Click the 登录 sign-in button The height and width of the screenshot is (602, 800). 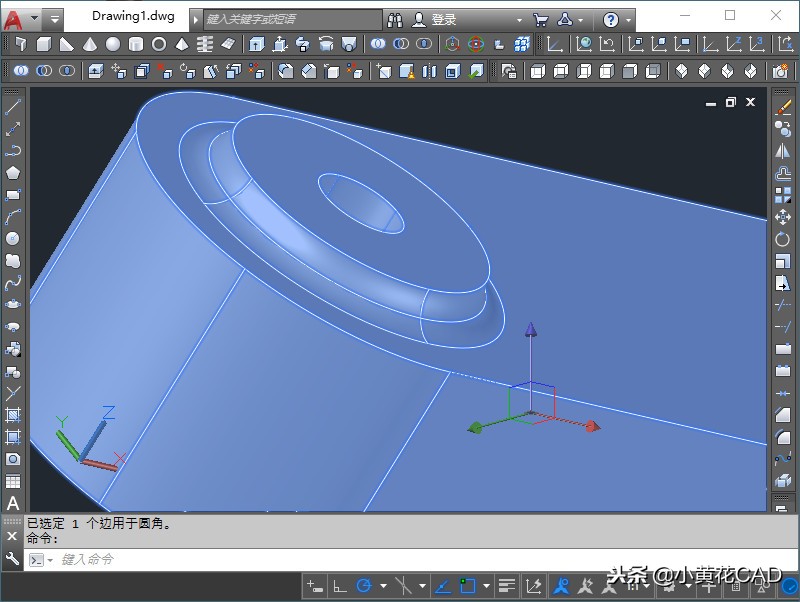443,19
